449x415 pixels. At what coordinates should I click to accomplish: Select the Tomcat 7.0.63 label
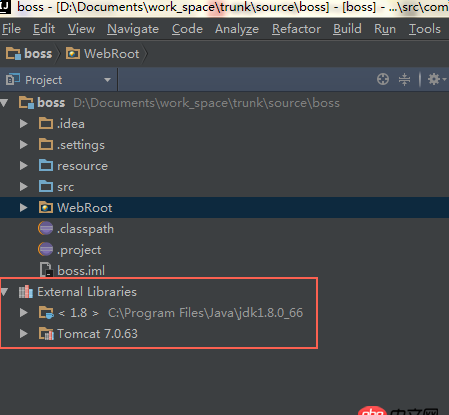(x=97, y=334)
